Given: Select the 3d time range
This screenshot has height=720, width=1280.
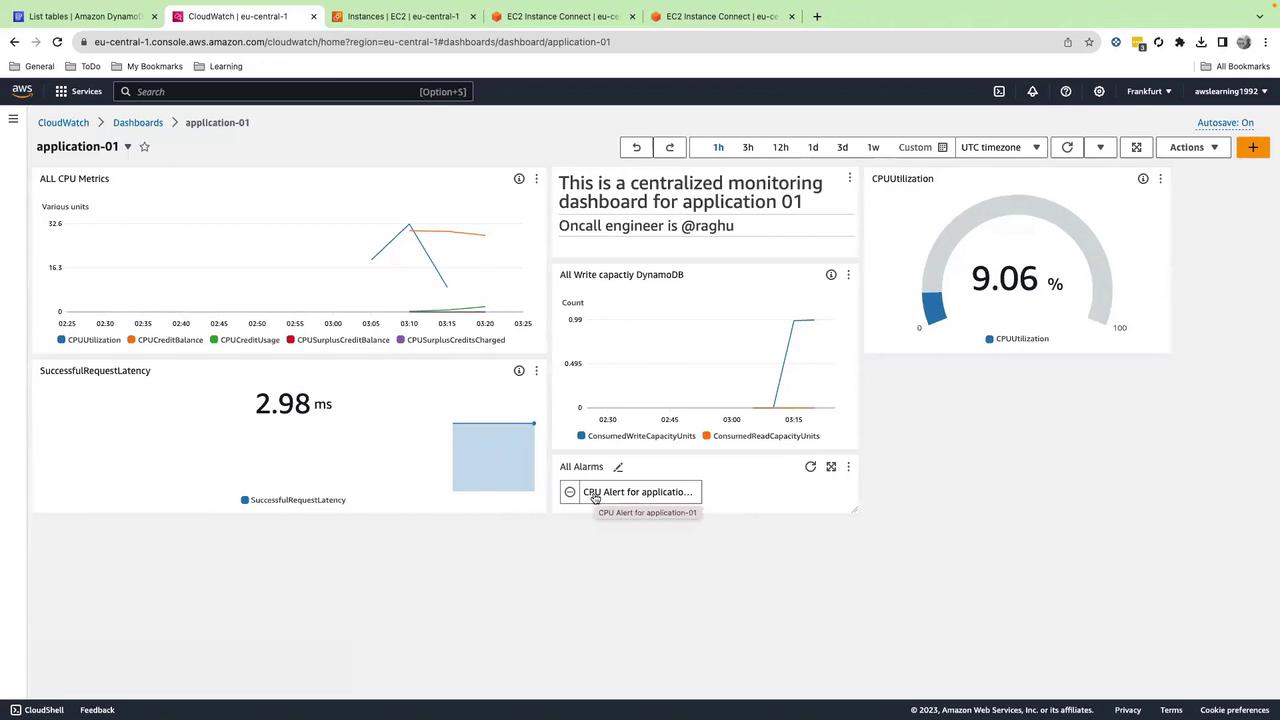Looking at the screenshot, I should tap(842, 147).
